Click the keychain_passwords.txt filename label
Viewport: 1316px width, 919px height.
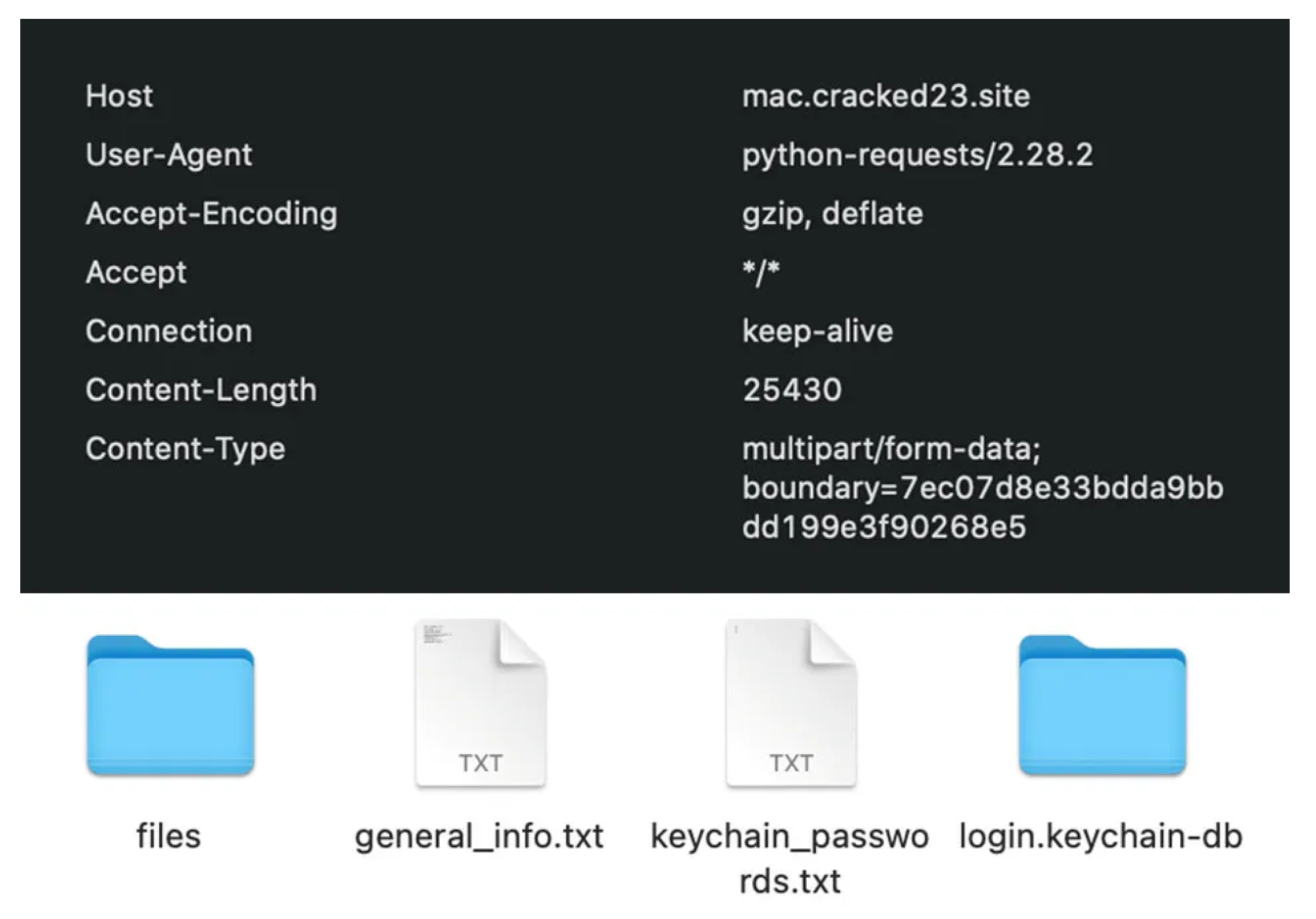point(790,858)
